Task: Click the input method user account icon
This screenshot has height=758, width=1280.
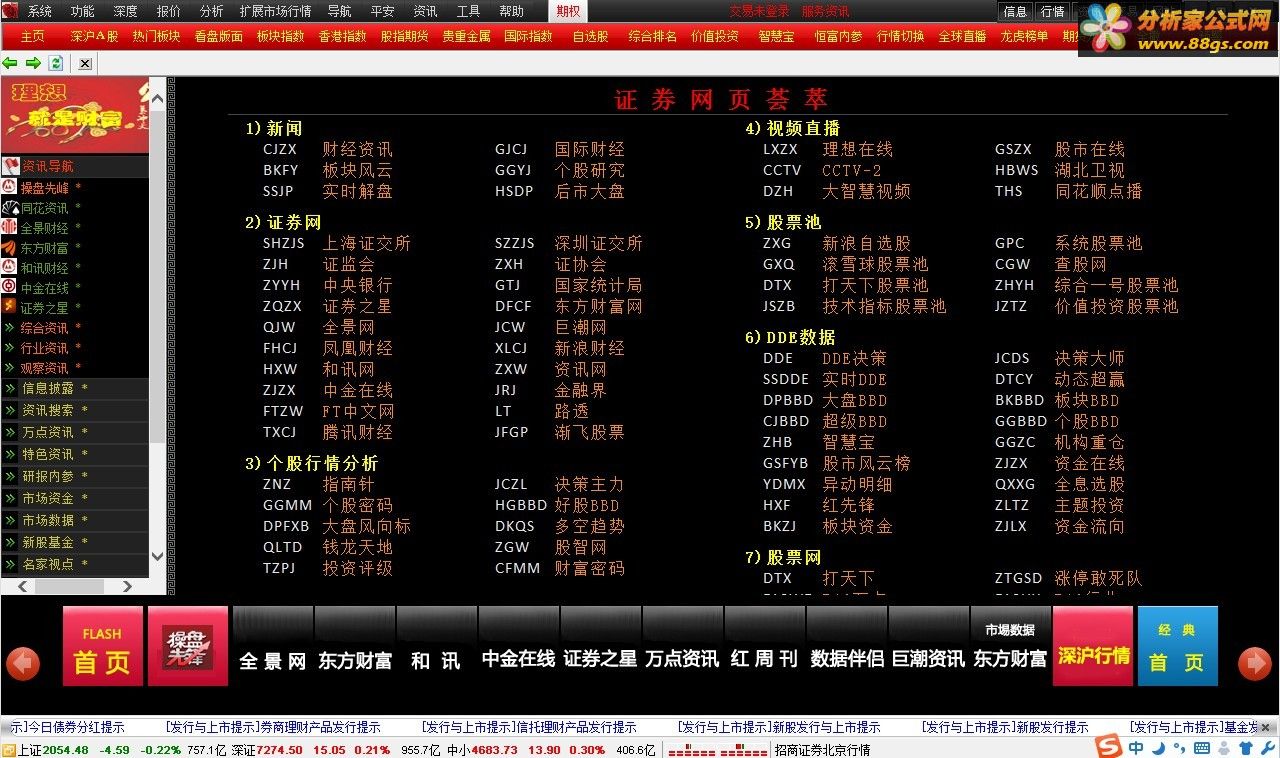Action: (1224, 748)
